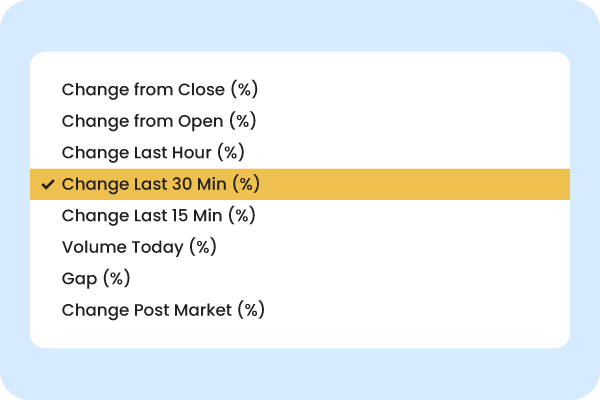
Task: Choose Change from Open (%) entry
Action: (159, 121)
